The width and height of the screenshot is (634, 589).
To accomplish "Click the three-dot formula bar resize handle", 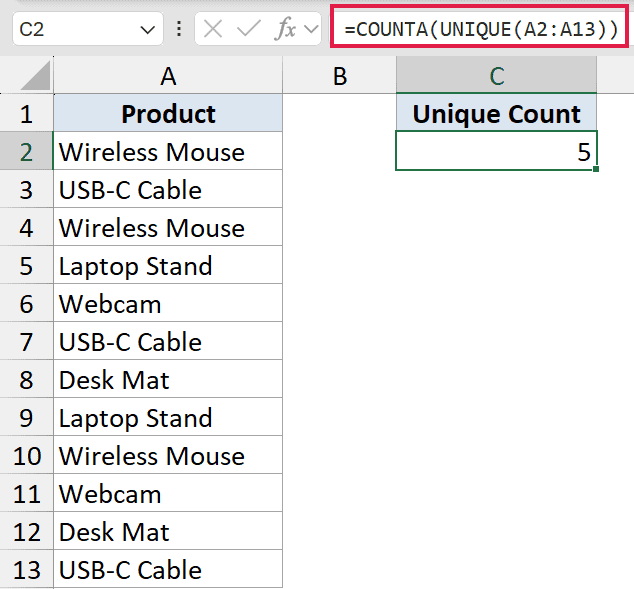I will click(x=179, y=29).
